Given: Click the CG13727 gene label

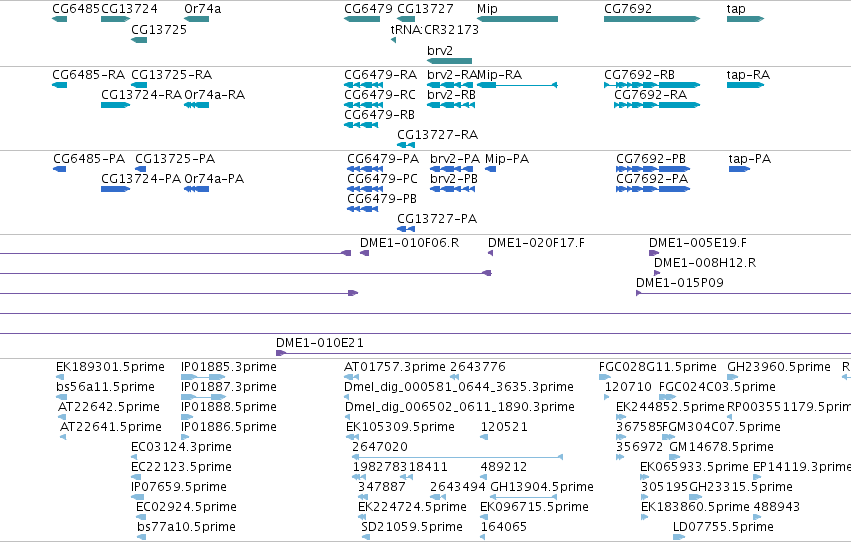Looking at the screenshot, I should pos(425,9).
